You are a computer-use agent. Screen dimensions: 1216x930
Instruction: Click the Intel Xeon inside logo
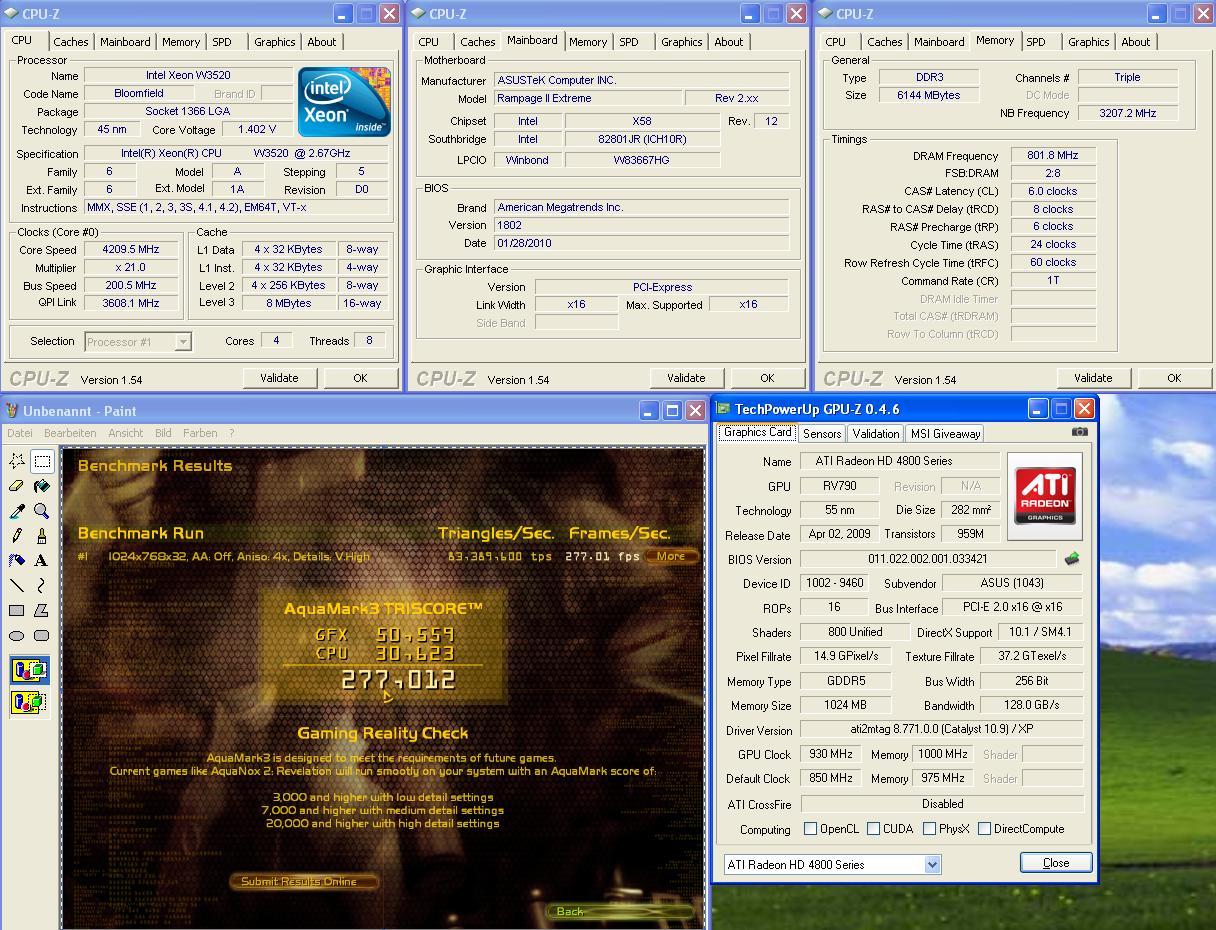[344, 102]
